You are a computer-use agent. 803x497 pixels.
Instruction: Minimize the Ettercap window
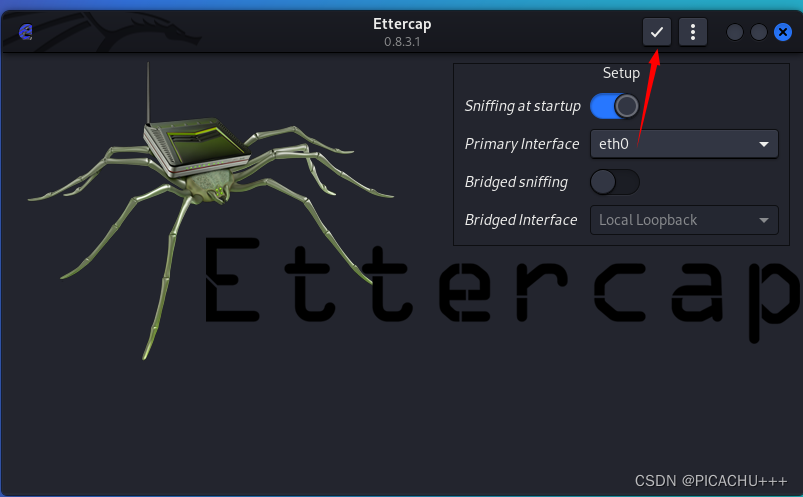(735, 32)
